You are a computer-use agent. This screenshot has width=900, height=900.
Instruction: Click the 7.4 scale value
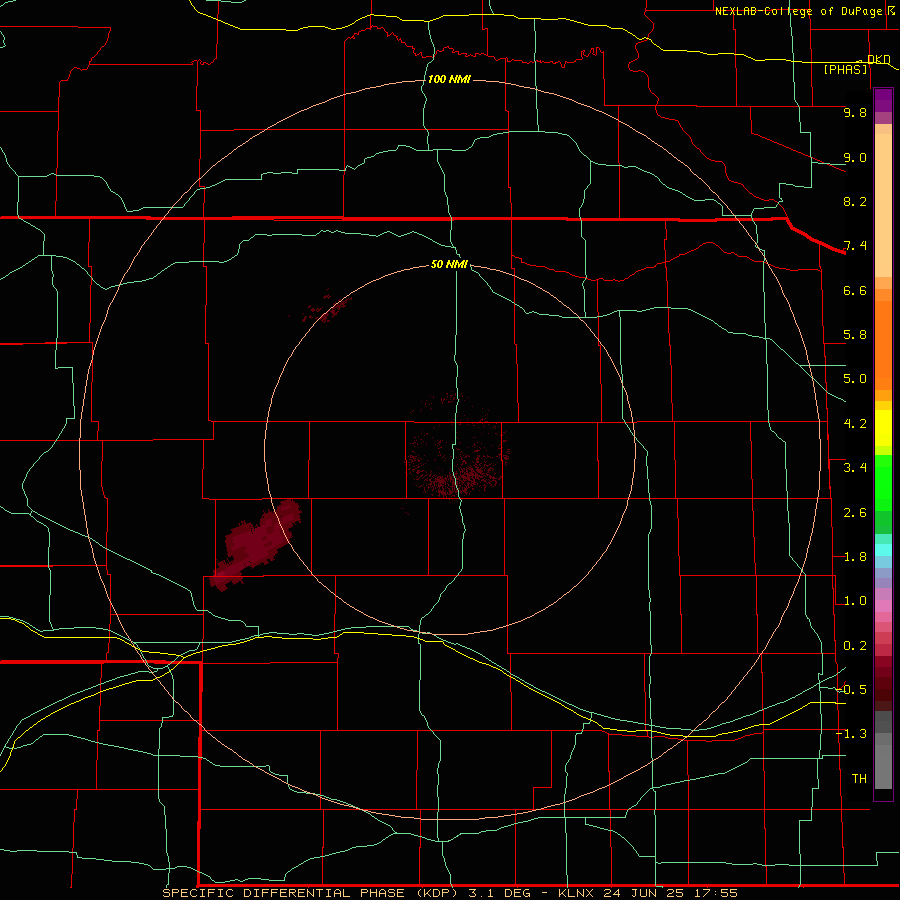pos(855,246)
